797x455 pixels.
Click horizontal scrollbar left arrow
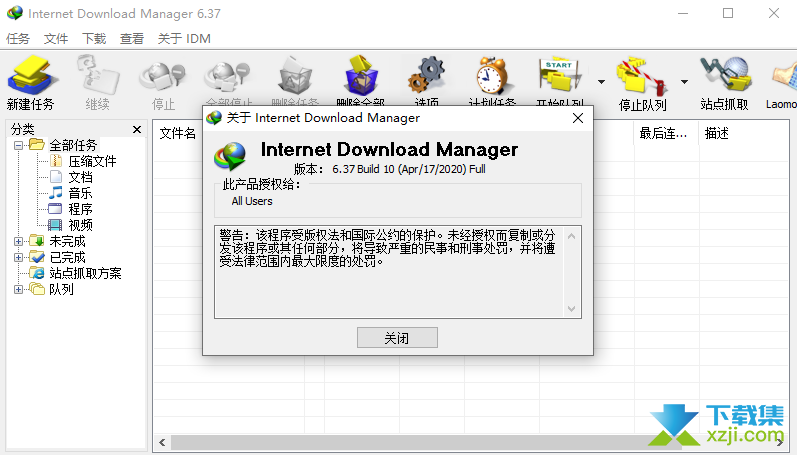[x=162, y=442]
